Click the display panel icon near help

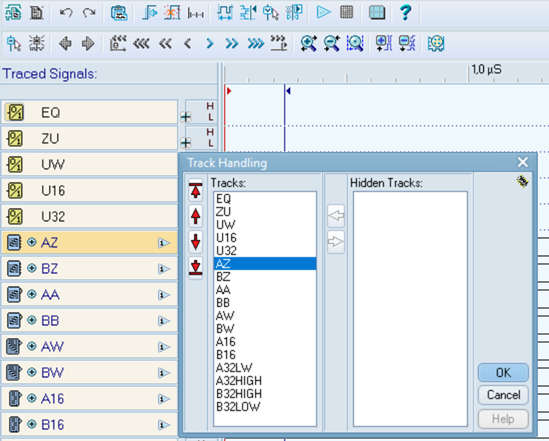point(377,13)
